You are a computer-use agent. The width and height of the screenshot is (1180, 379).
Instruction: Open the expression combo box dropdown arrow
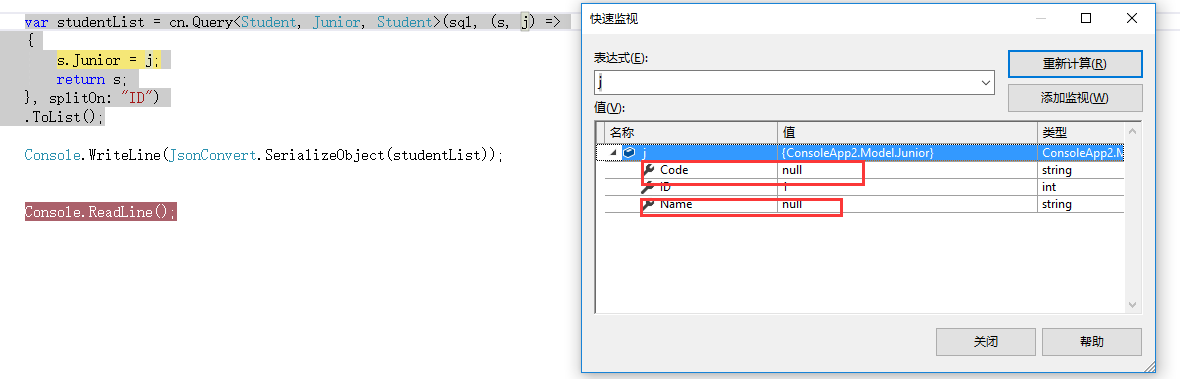pyautogui.click(x=986, y=83)
